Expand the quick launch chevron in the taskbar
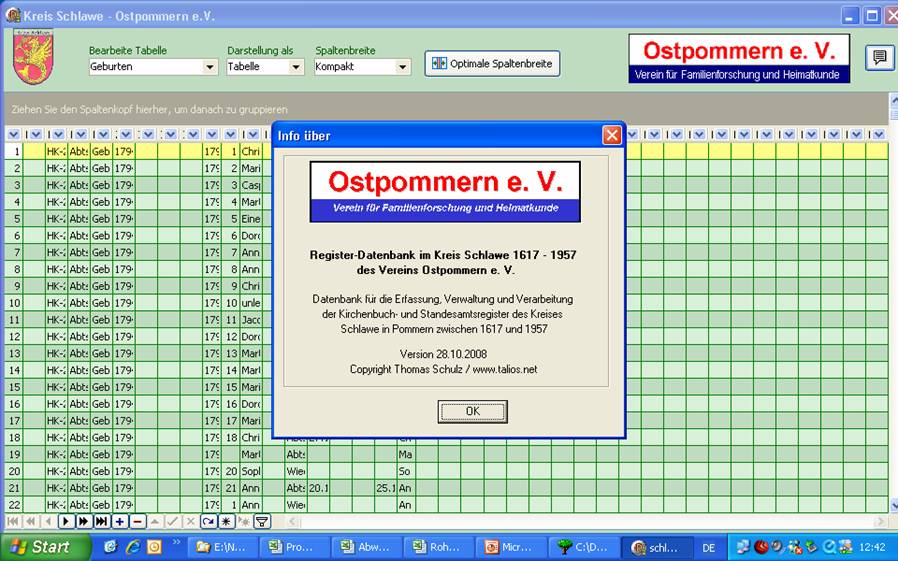Viewport: 898px width, 561px height. (176, 542)
